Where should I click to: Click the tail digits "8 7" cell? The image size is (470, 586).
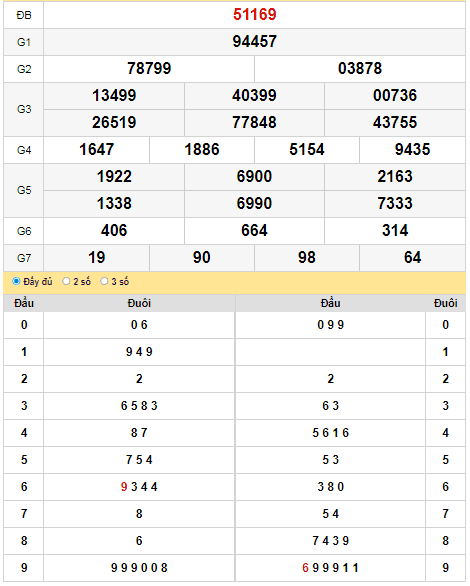139,433
